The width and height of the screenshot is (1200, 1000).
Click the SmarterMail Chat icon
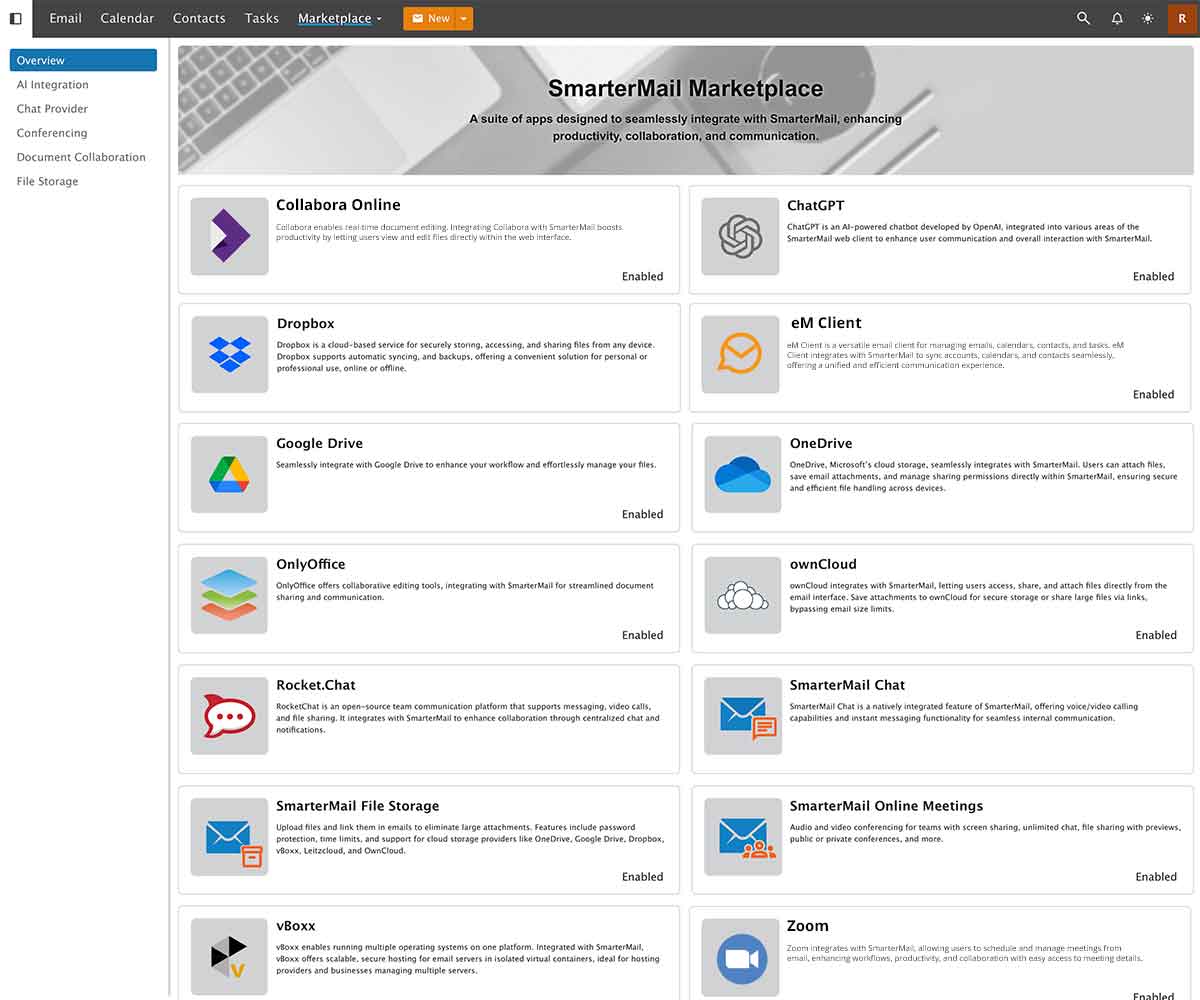click(743, 716)
